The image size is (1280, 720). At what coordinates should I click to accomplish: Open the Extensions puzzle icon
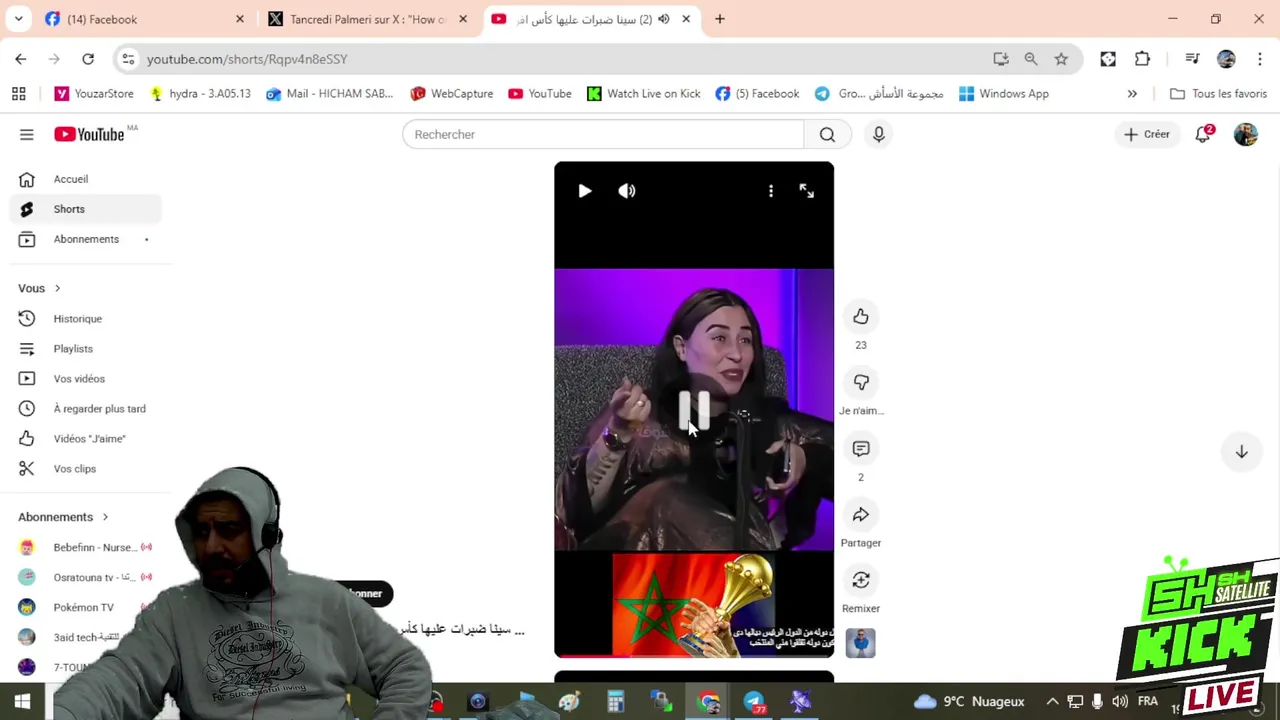tap(1143, 59)
